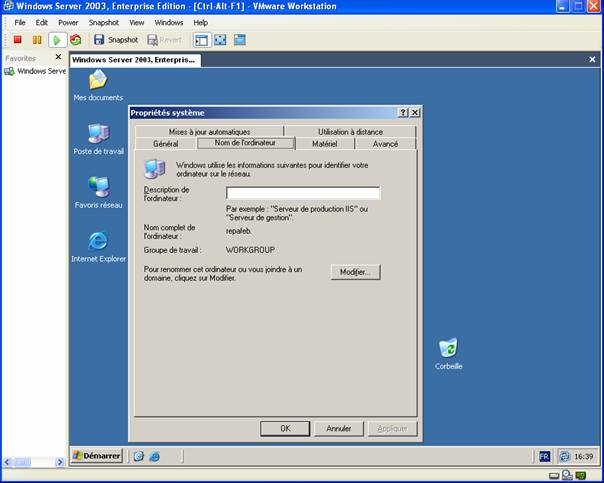Close the Favorites panel
Viewport: 604px width, 483px height.
tap(58, 57)
